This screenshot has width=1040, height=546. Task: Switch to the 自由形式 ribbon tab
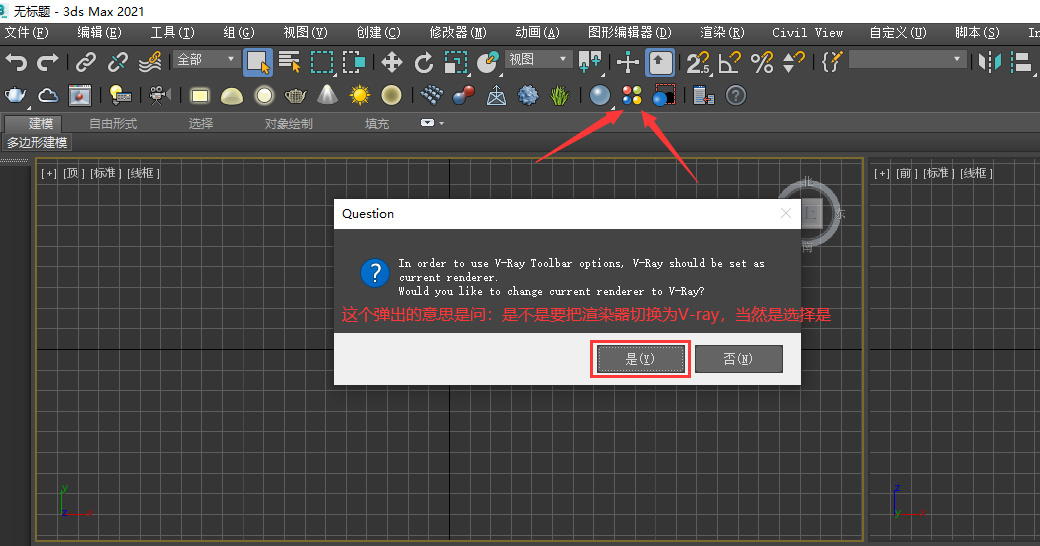tap(113, 124)
